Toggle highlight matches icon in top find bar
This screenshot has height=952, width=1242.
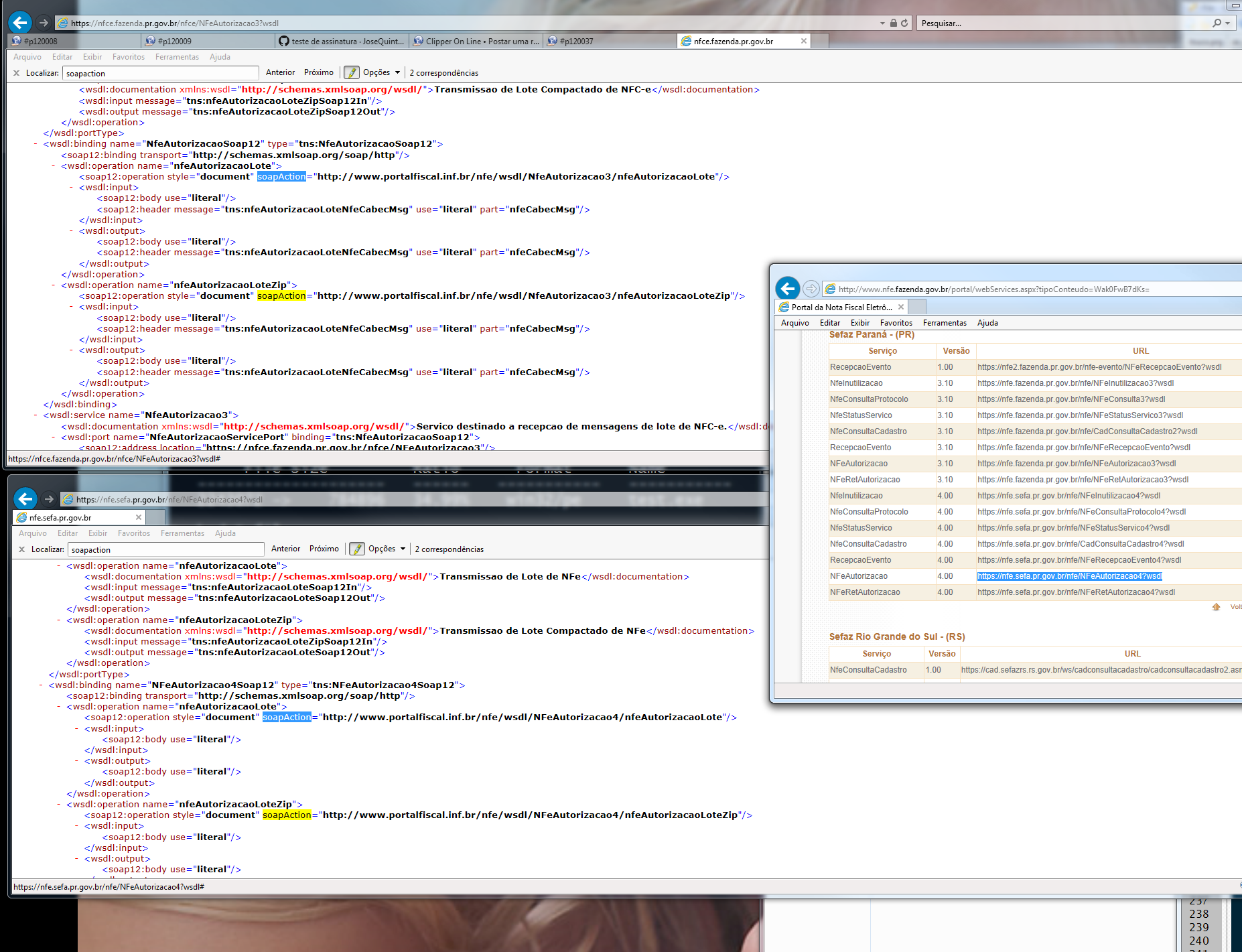pos(352,72)
